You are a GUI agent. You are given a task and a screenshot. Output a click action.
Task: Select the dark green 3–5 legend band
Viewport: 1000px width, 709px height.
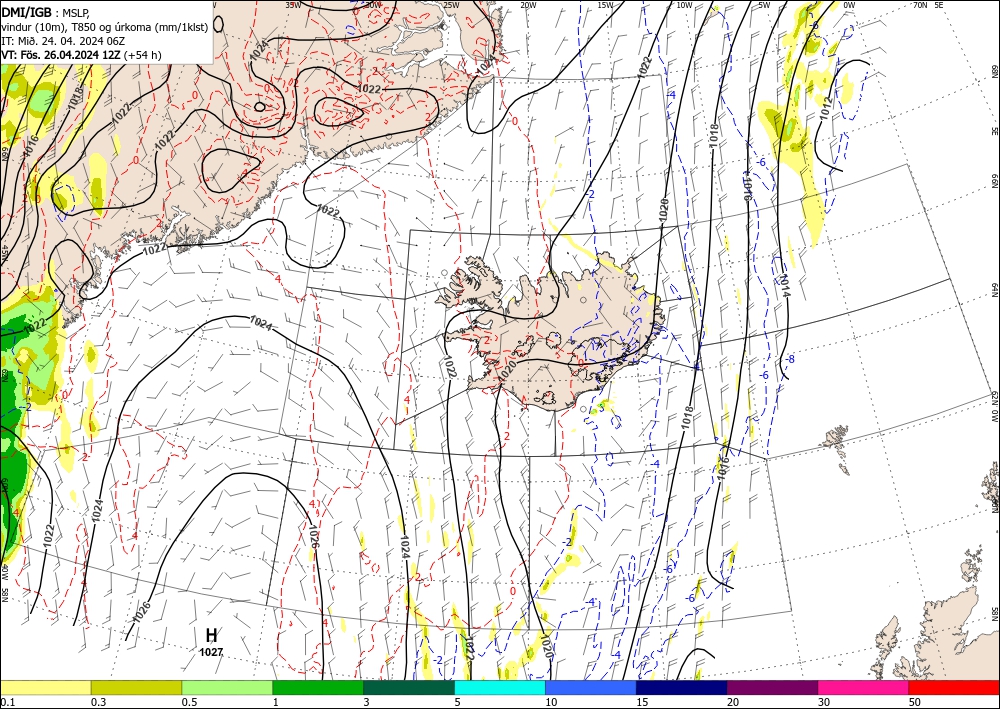pyautogui.click(x=409, y=687)
